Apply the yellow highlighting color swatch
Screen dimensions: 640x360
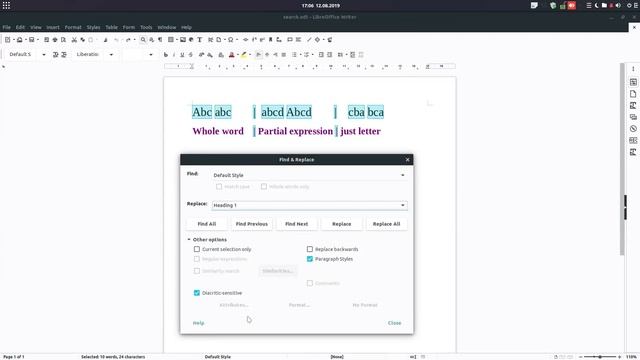244,54
